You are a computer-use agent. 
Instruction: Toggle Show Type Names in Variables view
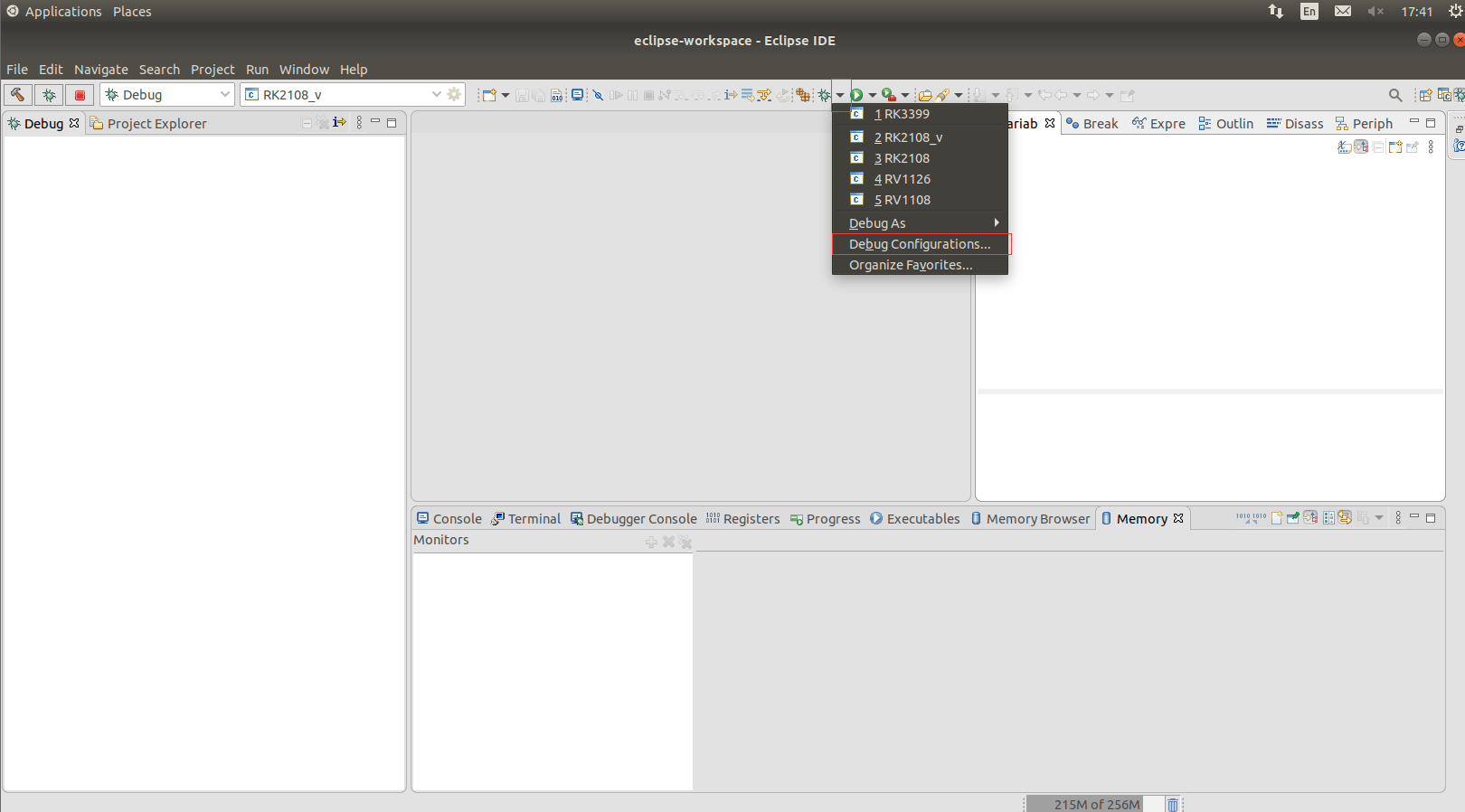(1345, 147)
